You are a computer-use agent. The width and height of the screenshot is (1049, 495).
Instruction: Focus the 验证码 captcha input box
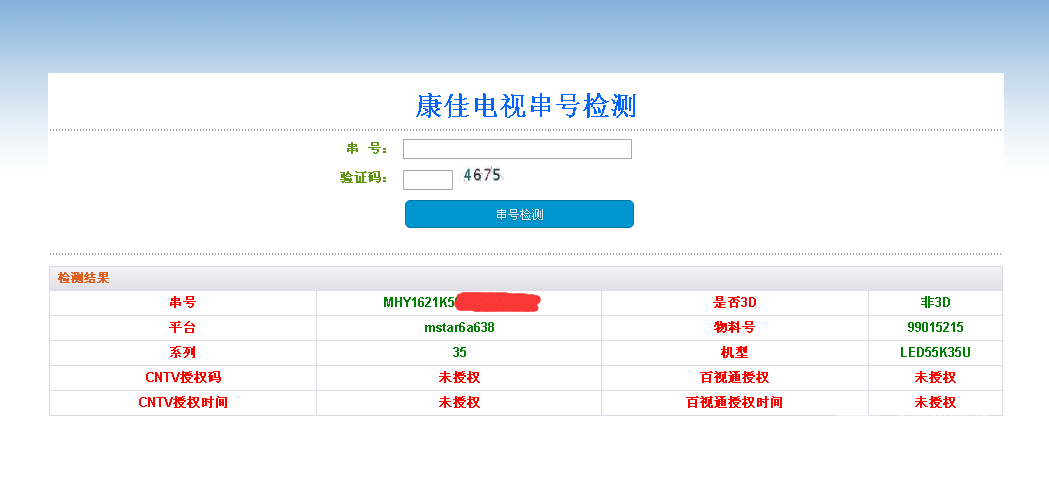coord(428,180)
